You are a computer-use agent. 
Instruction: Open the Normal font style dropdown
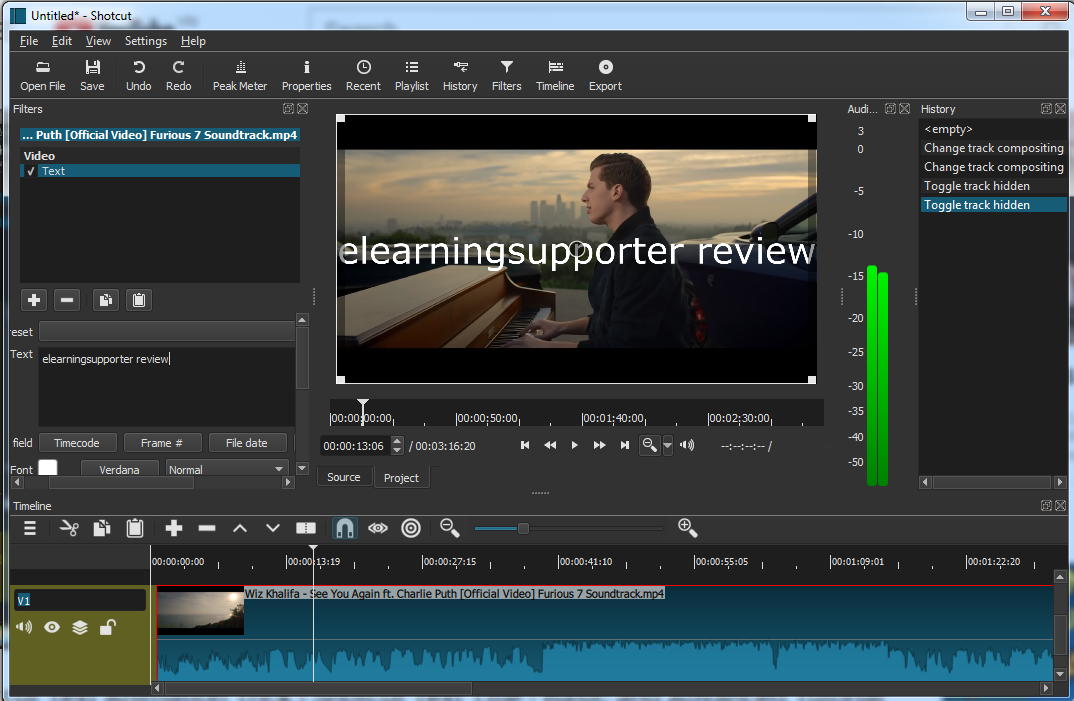pos(227,469)
